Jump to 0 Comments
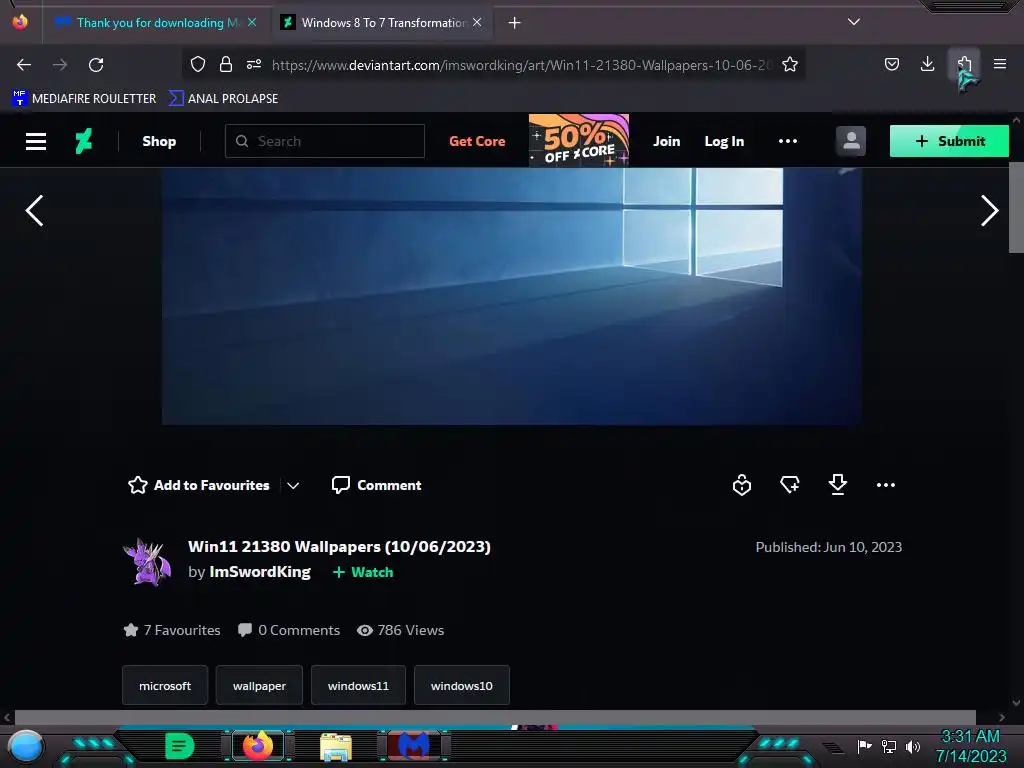Screen dimensions: 1024x768 (289, 630)
